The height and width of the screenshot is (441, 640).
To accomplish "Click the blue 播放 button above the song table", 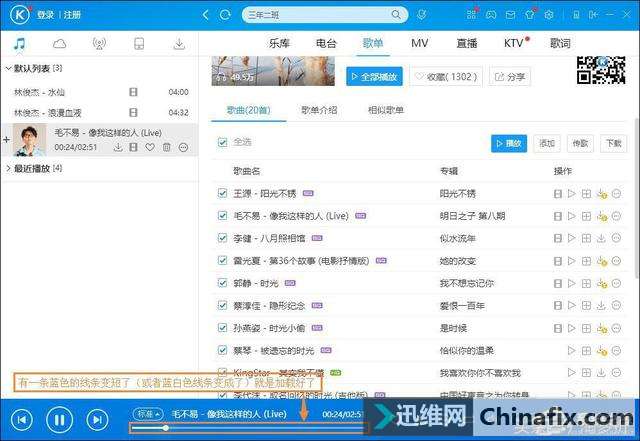I will [509, 143].
